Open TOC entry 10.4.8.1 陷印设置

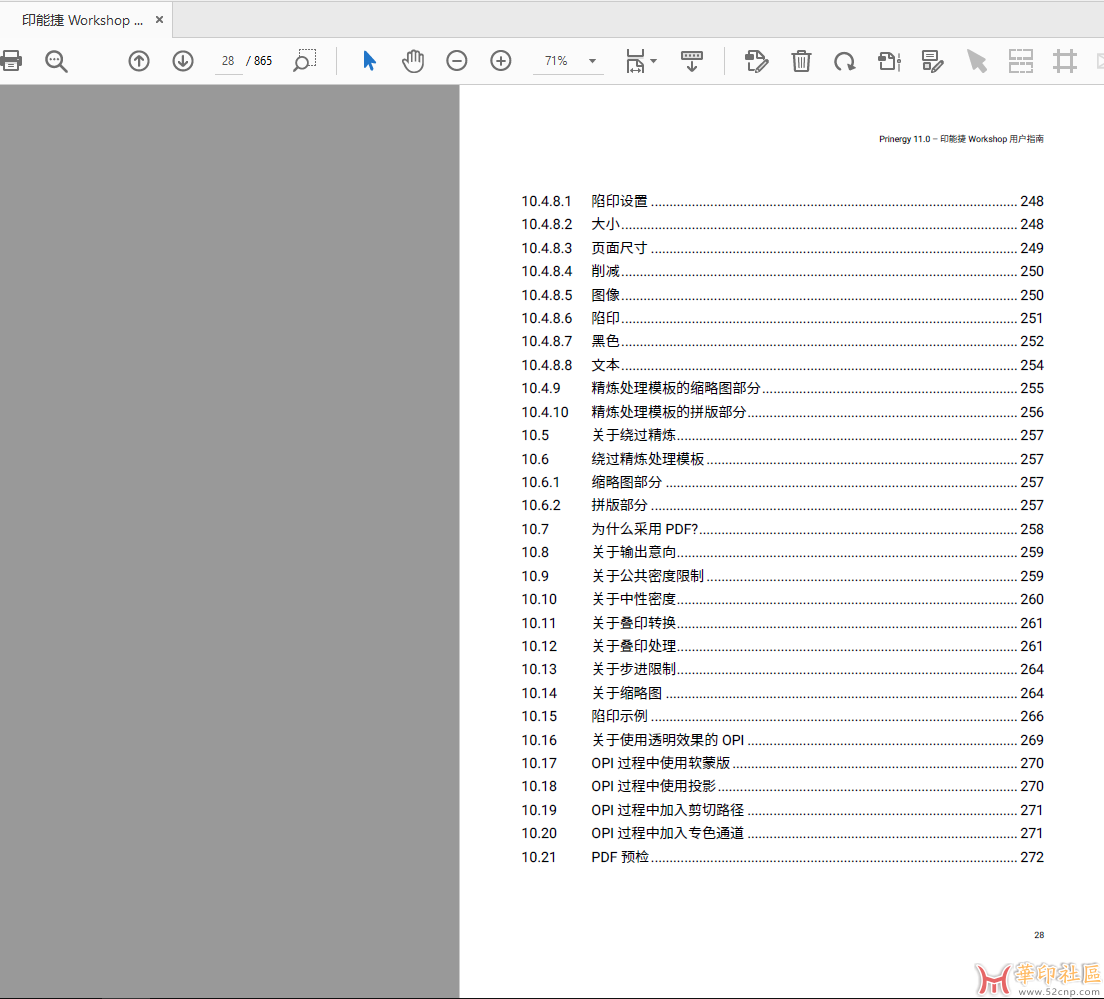(x=782, y=201)
